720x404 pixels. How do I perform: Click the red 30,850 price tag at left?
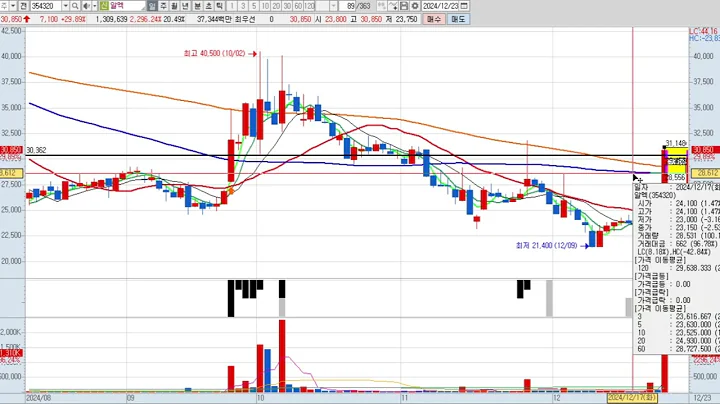point(11,150)
